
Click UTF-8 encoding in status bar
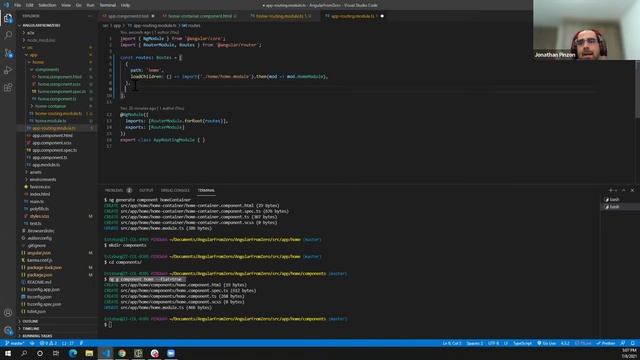[x=493, y=343]
